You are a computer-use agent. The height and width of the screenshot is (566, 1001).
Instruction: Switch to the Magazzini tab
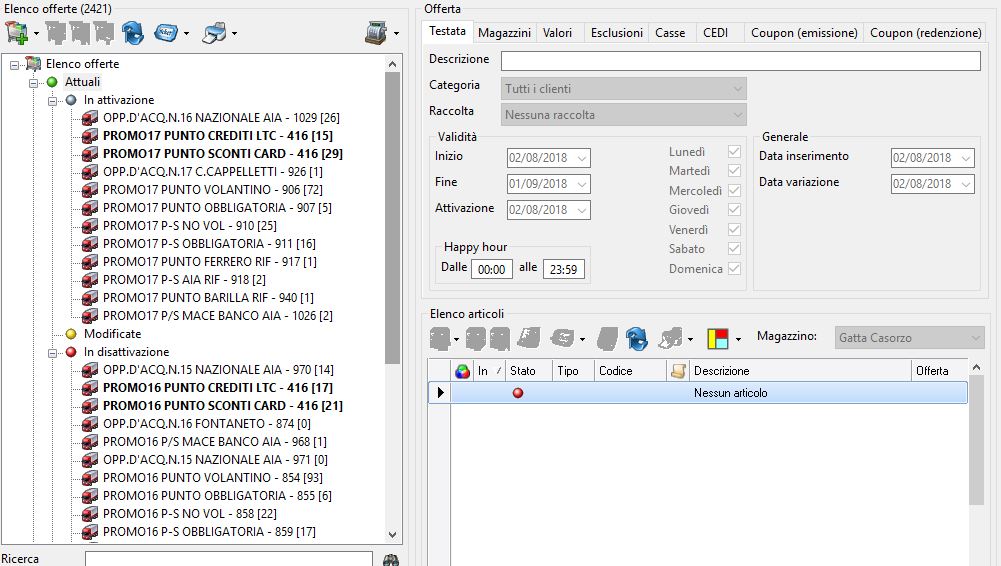click(x=504, y=33)
